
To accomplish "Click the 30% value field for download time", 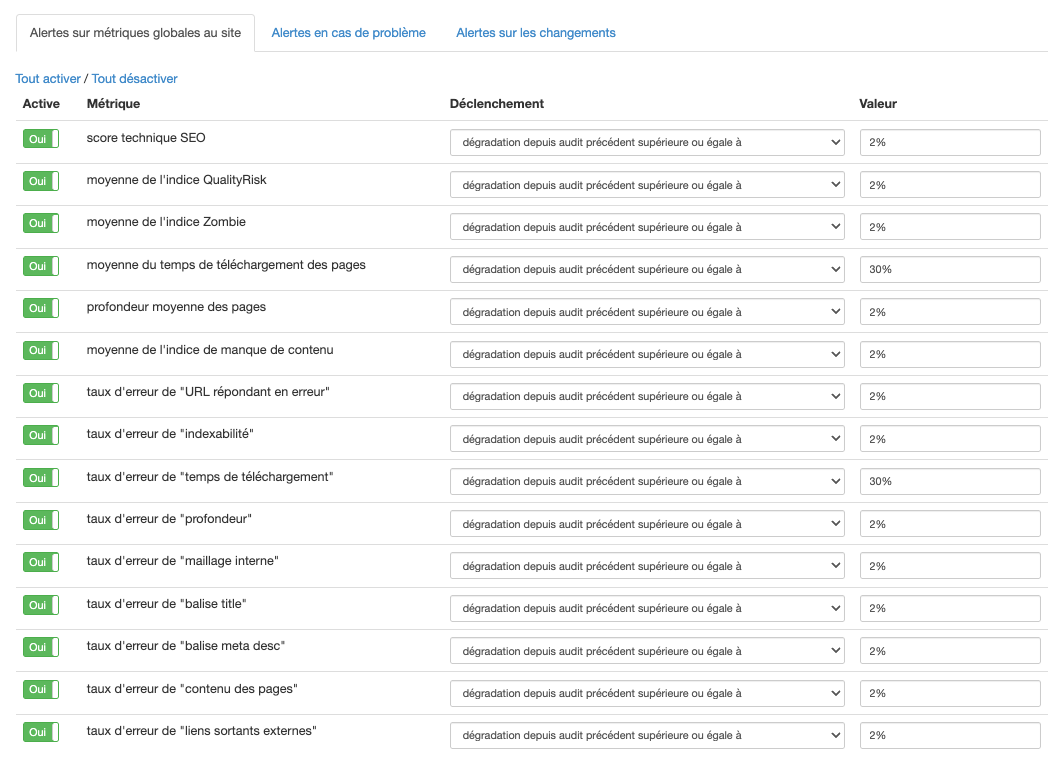I will click(x=949, y=268).
